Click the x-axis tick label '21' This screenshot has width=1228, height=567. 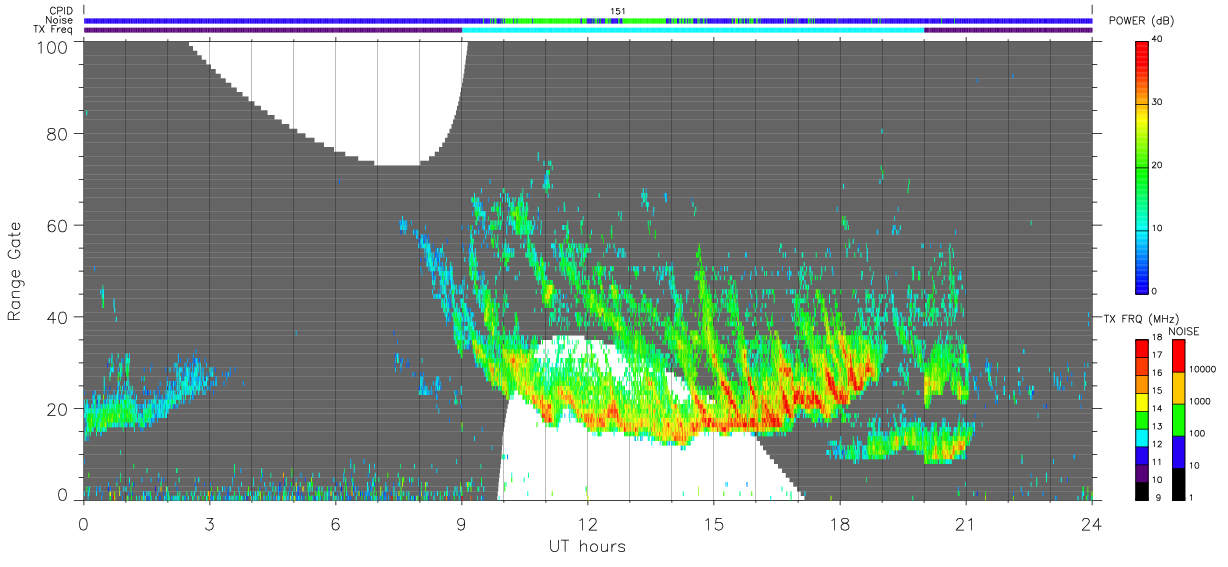[966, 522]
